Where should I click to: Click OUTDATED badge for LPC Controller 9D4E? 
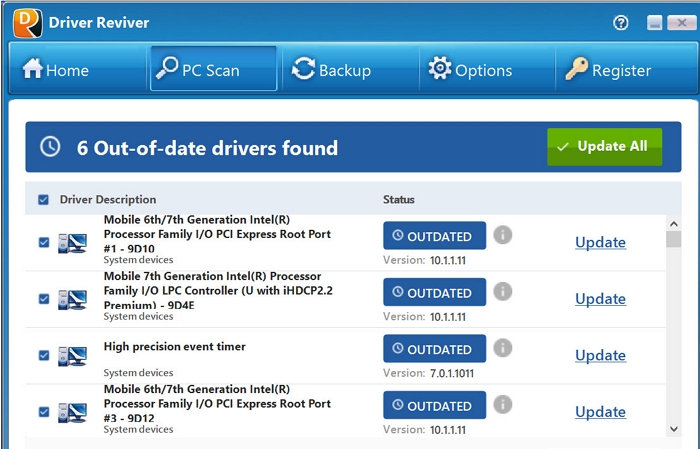click(434, 292)
